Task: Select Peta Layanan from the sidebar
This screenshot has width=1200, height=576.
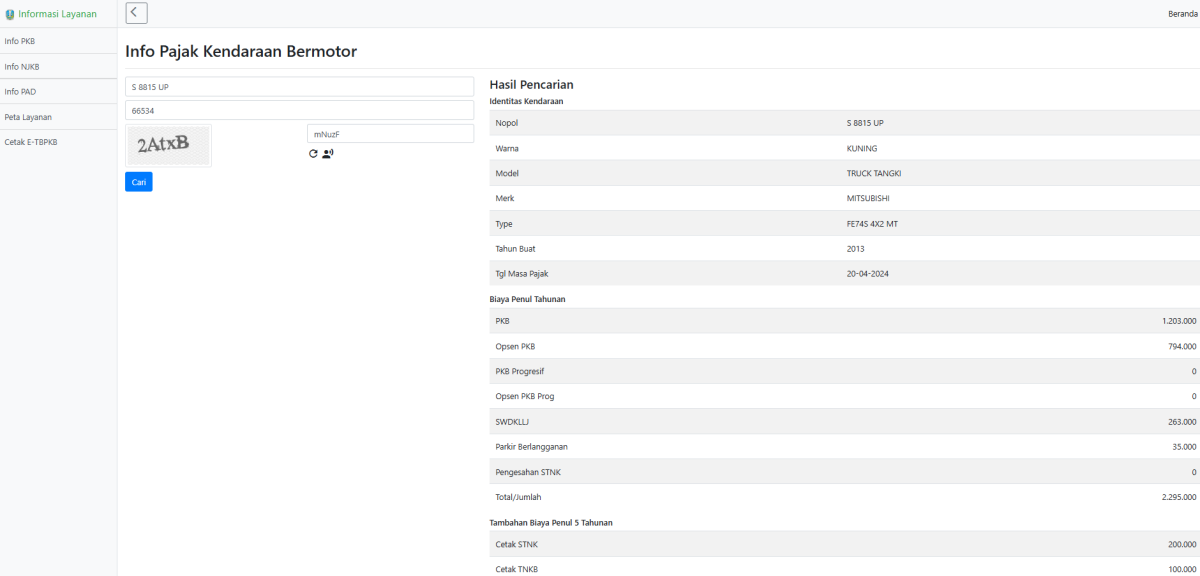Action: [28, 117]
